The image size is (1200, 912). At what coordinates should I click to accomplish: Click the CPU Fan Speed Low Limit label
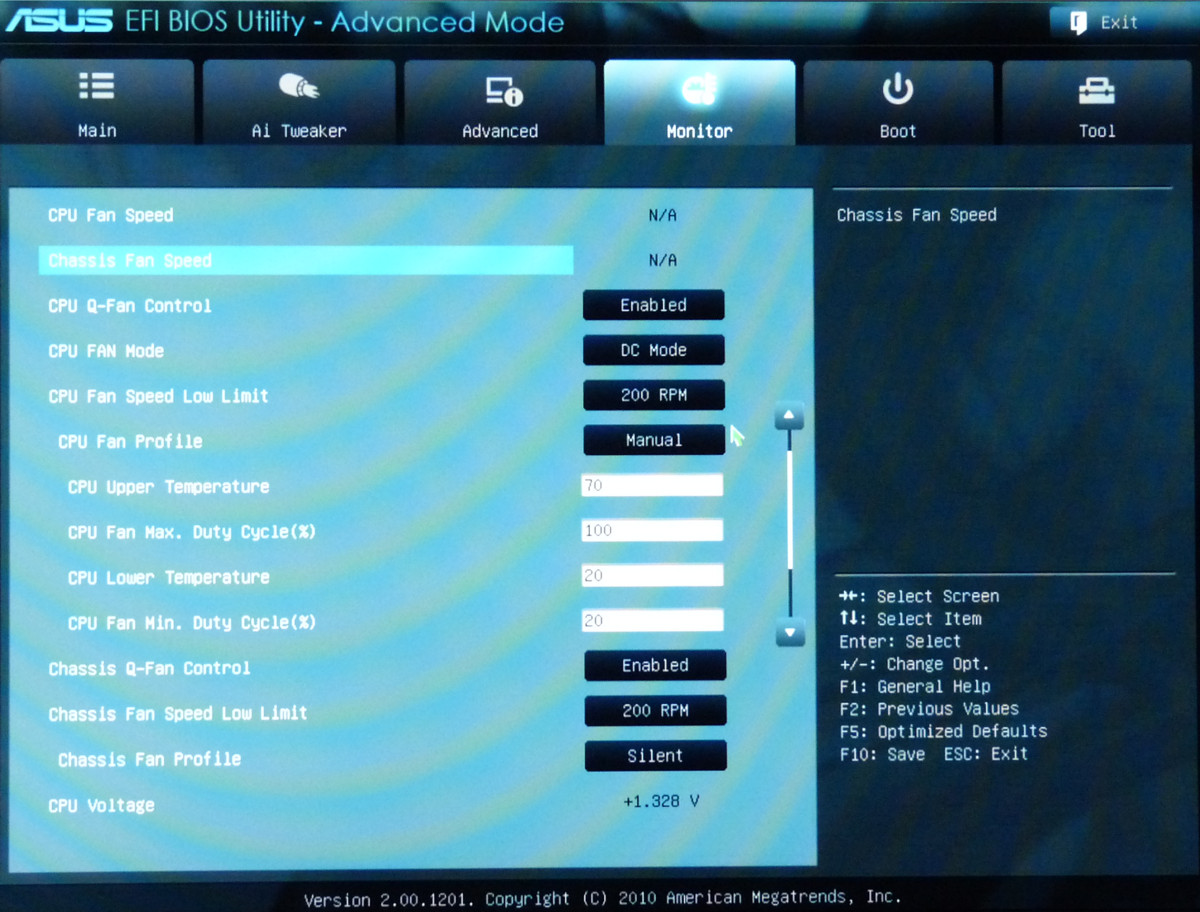click(158, 396)
